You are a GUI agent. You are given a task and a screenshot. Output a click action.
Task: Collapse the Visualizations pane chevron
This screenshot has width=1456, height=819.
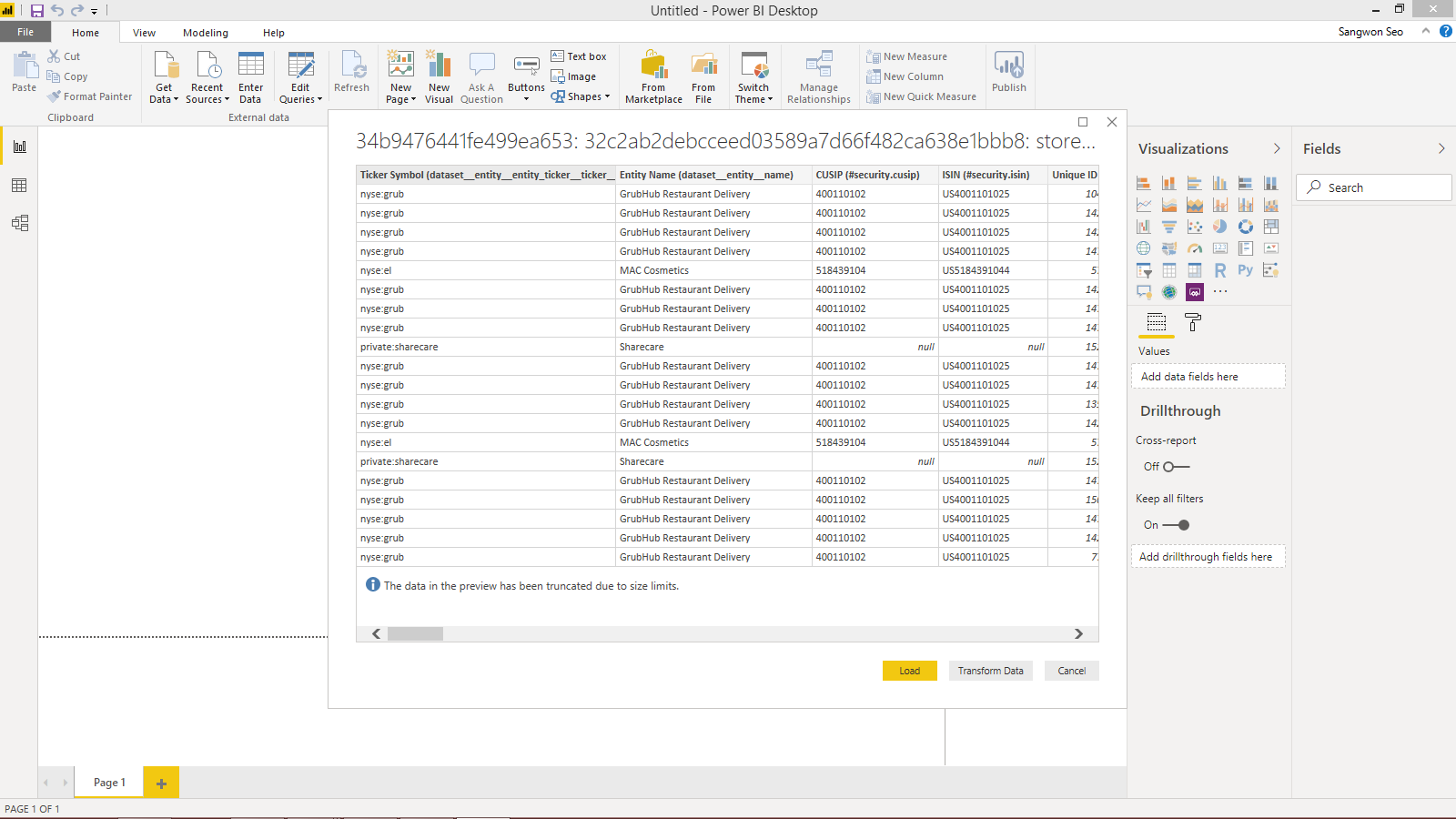click(x=1277, y=148)
